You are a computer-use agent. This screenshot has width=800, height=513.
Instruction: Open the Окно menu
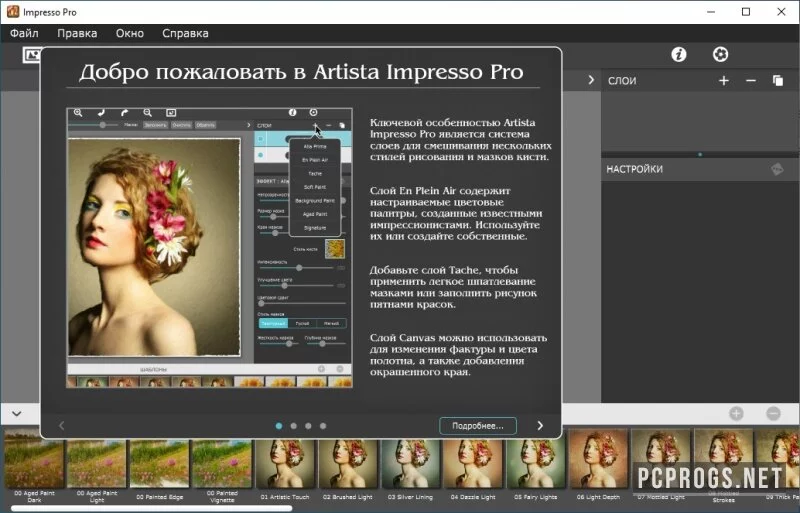(x=130, y=33)
